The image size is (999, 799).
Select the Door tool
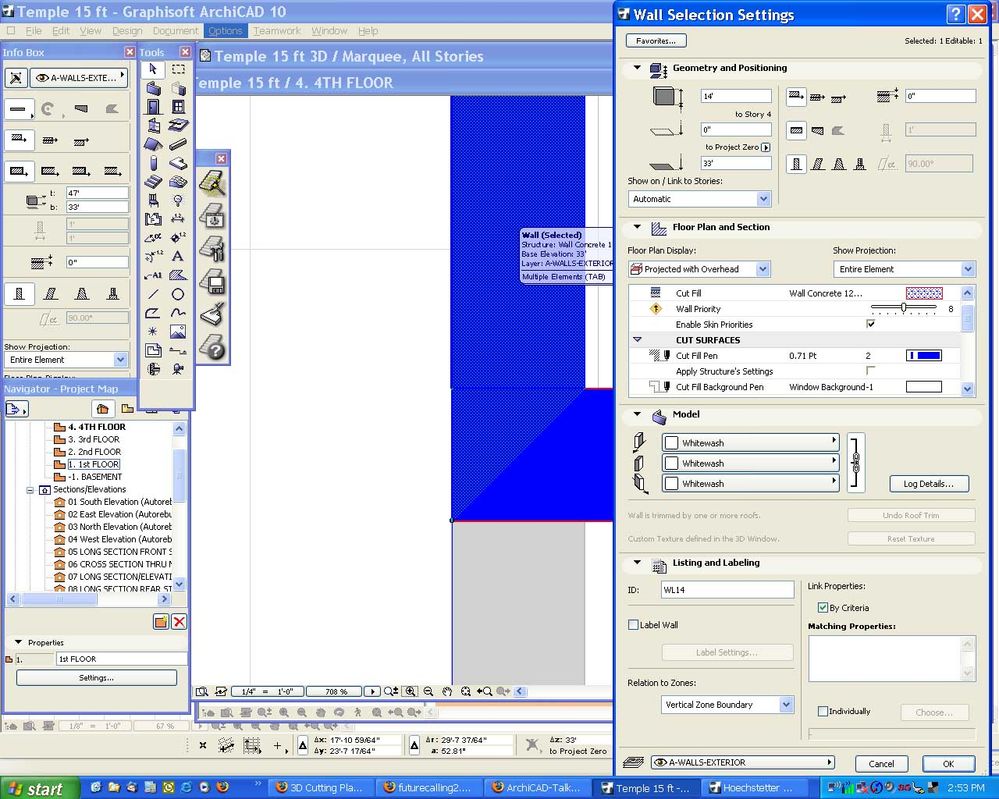pos(153,107)
